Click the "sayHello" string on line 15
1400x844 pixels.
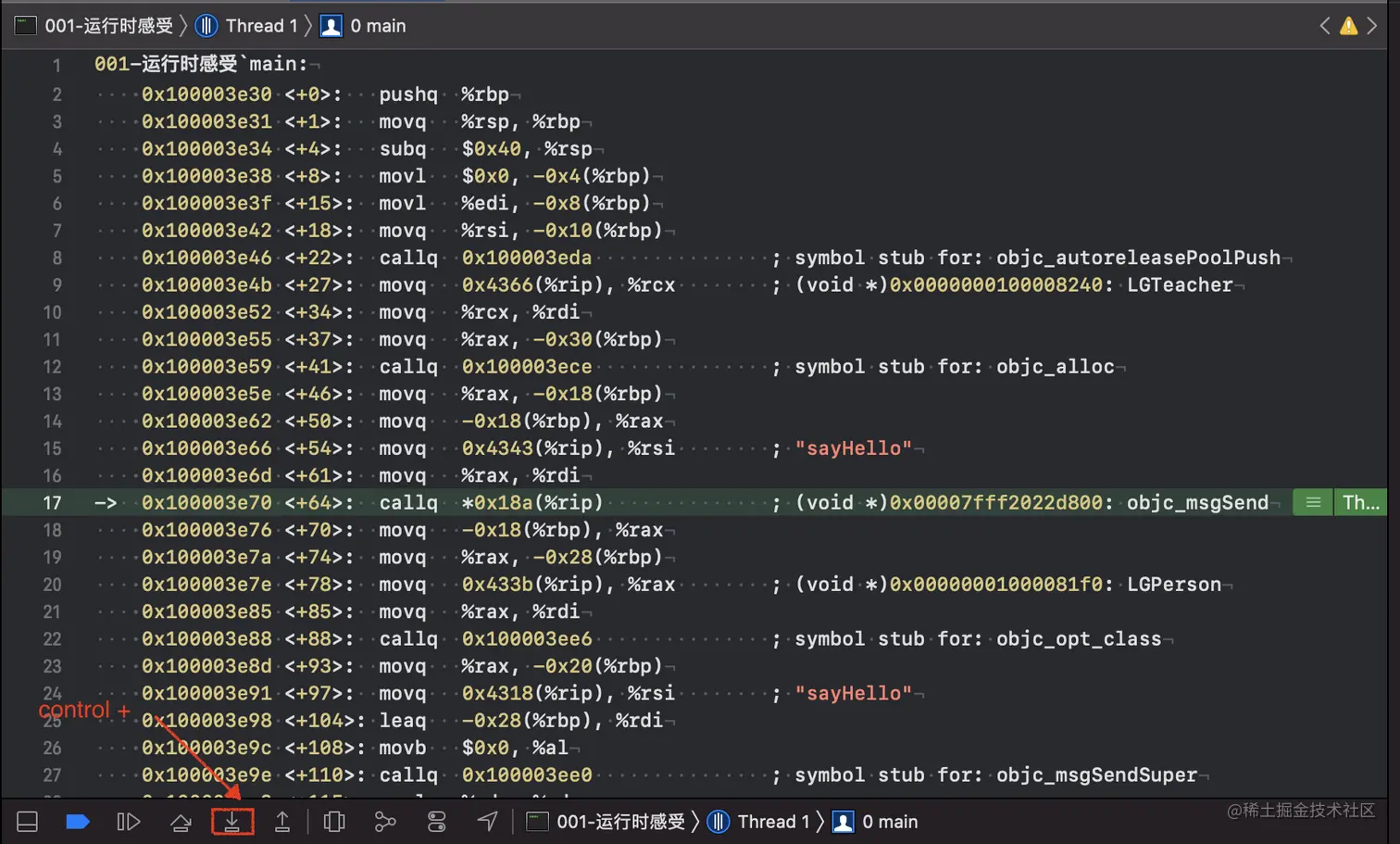853,448
